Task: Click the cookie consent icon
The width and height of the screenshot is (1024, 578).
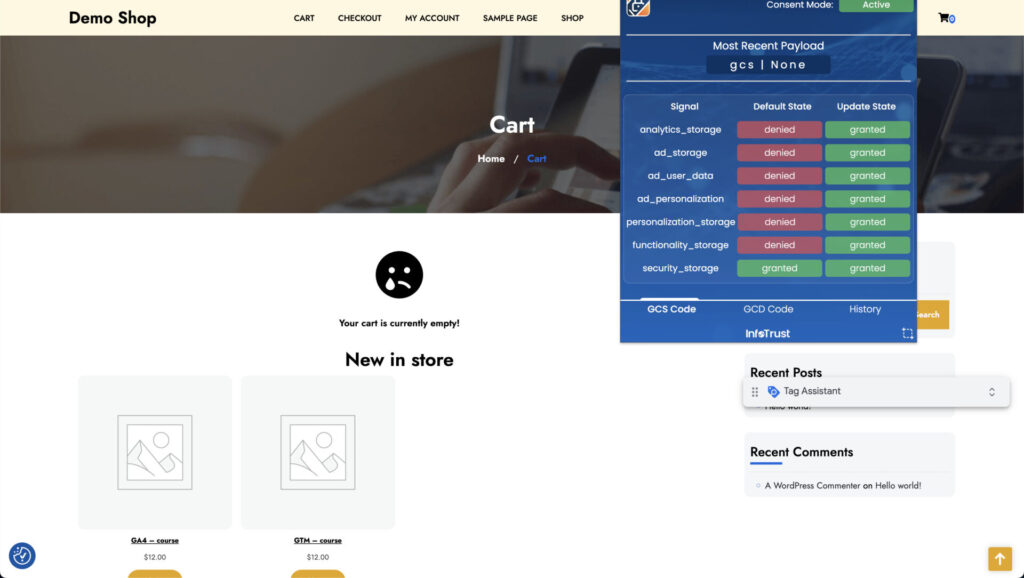Action: tap(22, 555)
